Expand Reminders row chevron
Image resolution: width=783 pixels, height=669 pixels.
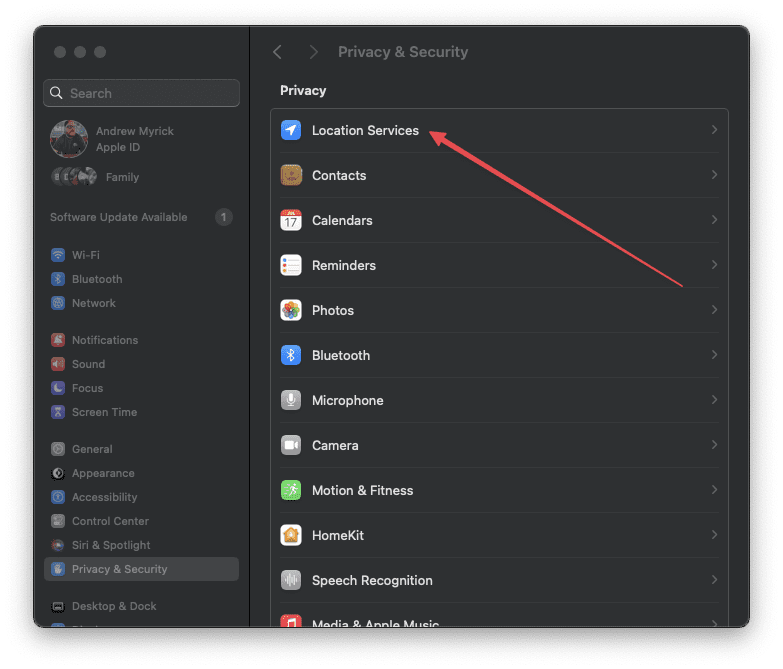[x=714, y=265]
